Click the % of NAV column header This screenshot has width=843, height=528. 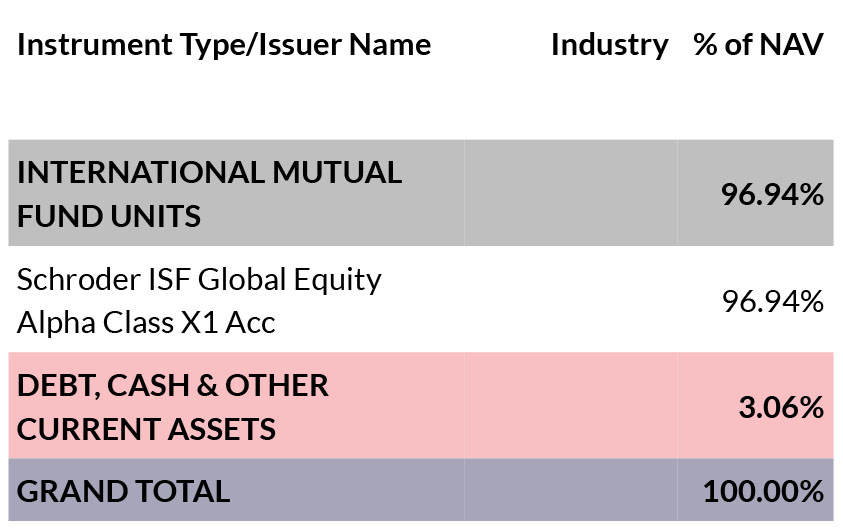(x=758, y=45)
